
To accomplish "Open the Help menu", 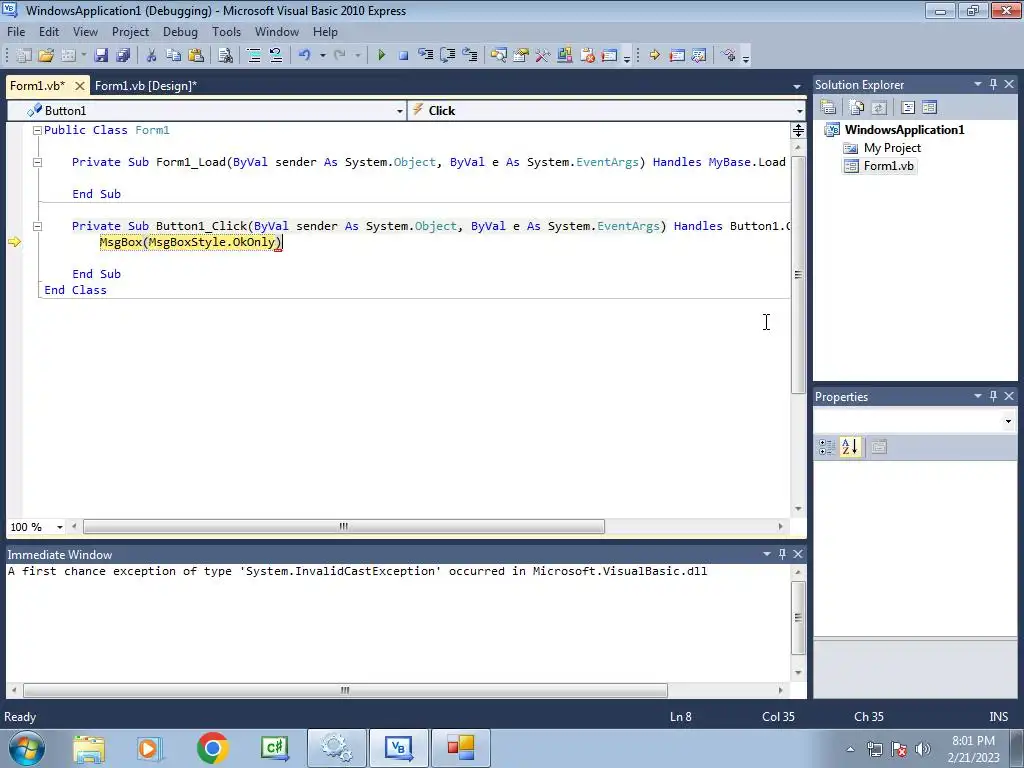I will coord(325,31).
